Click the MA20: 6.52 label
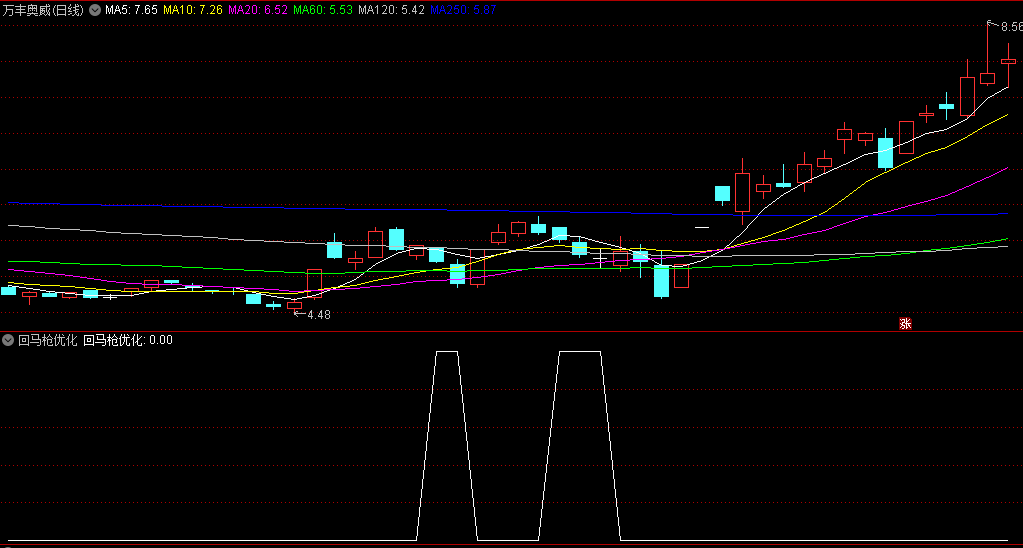Image resolution: width=1023 pixels, height=548 pixels. [x=259, y=10]
